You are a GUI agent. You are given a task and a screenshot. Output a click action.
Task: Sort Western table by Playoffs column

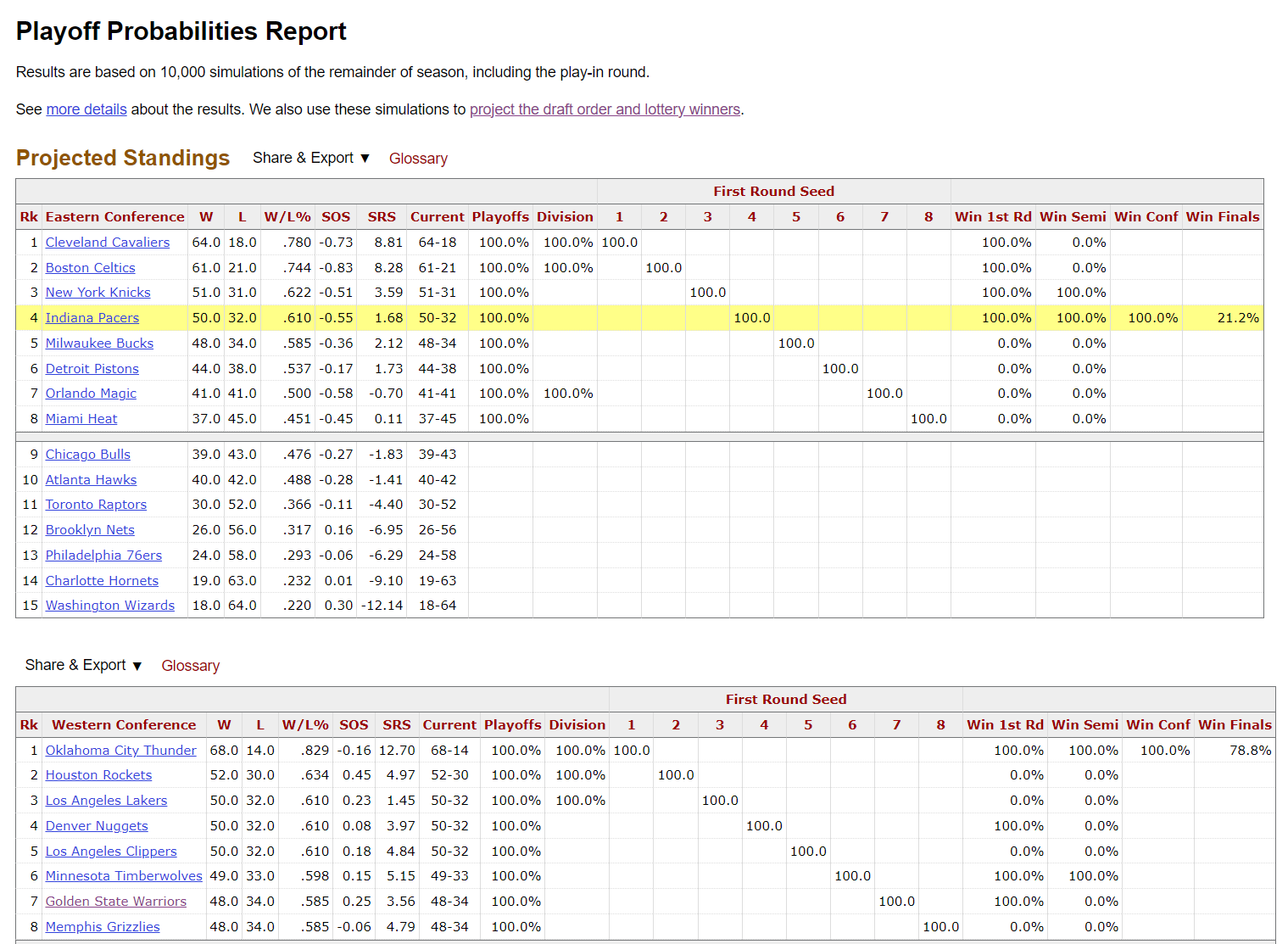pyautogui.click(x=512, y=725)
